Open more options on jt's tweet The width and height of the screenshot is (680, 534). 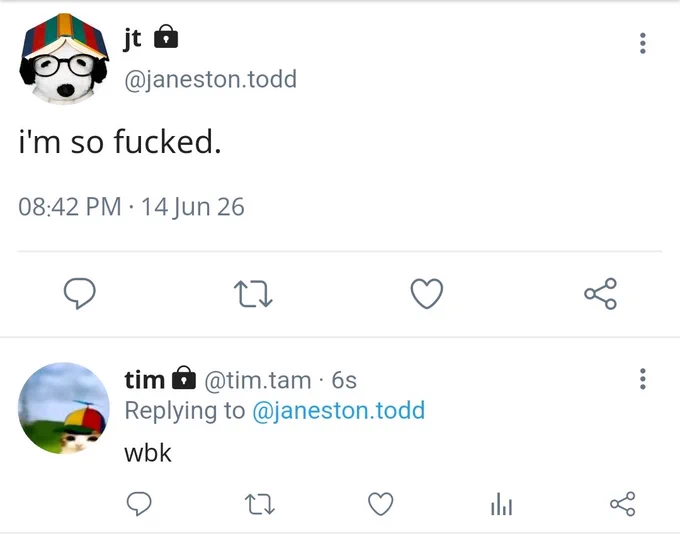[x=643, y=43]
